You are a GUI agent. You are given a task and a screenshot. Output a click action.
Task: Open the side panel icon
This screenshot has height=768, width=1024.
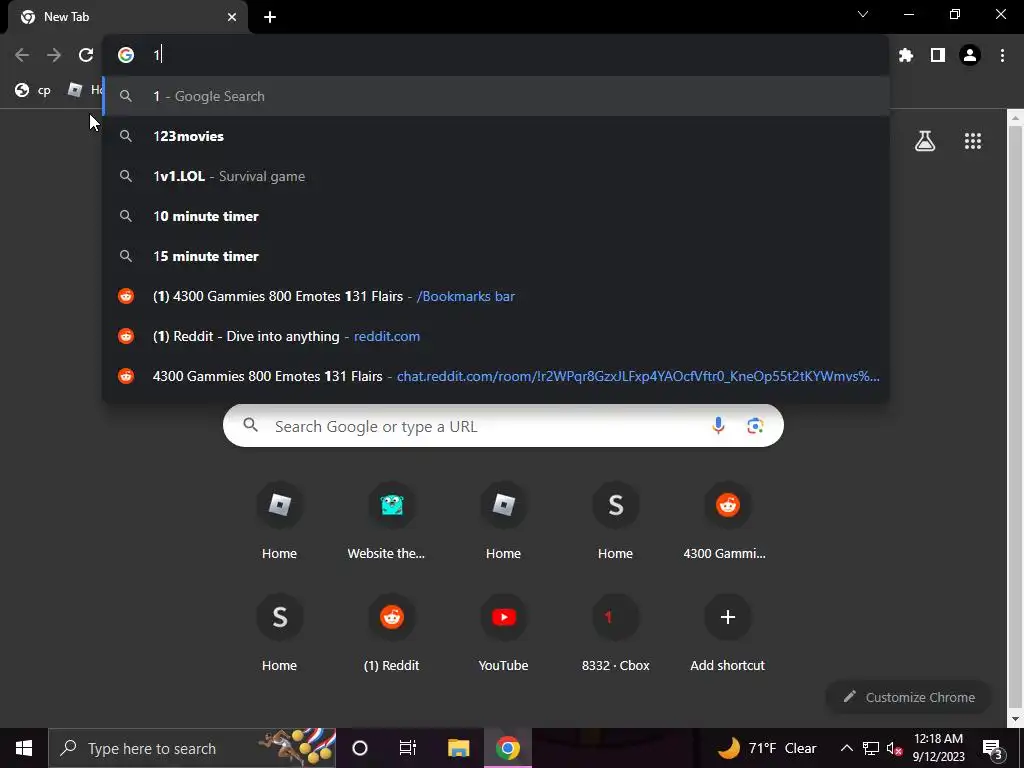938,55
